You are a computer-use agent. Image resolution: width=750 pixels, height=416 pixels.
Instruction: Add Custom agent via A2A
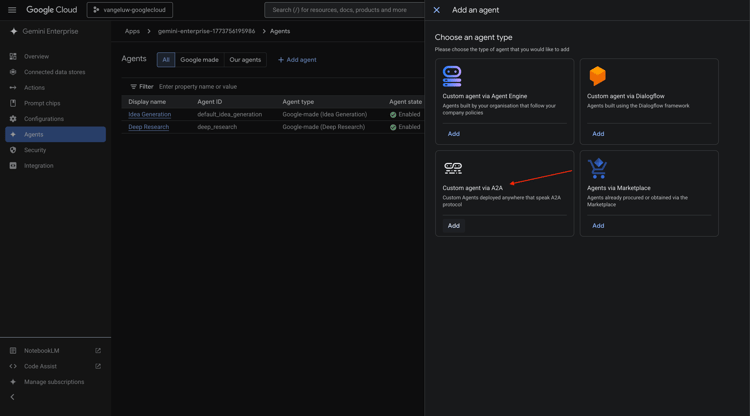tap(453, 226)
